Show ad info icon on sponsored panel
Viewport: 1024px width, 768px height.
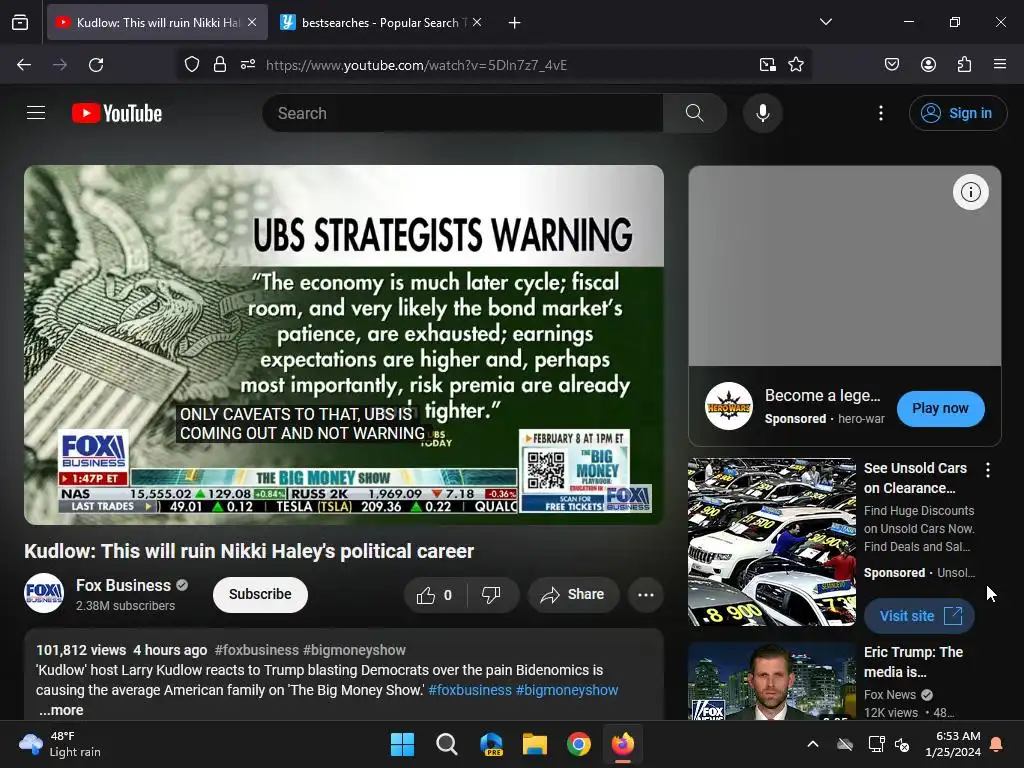click(970, 192)
